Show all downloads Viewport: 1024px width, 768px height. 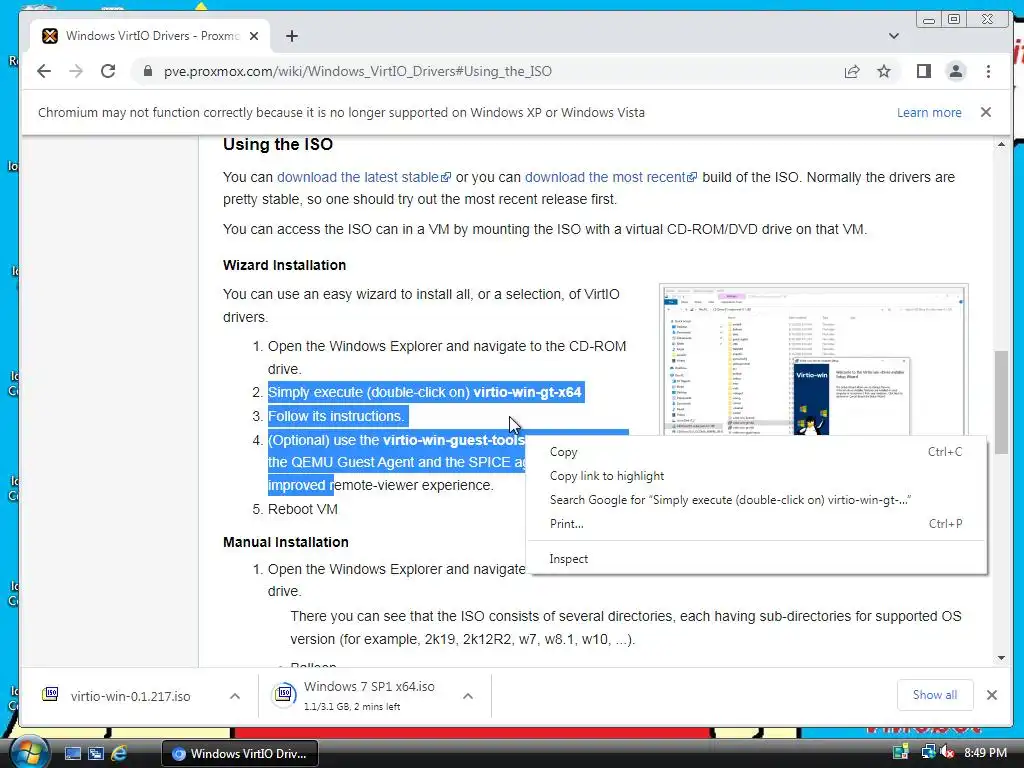935,695
